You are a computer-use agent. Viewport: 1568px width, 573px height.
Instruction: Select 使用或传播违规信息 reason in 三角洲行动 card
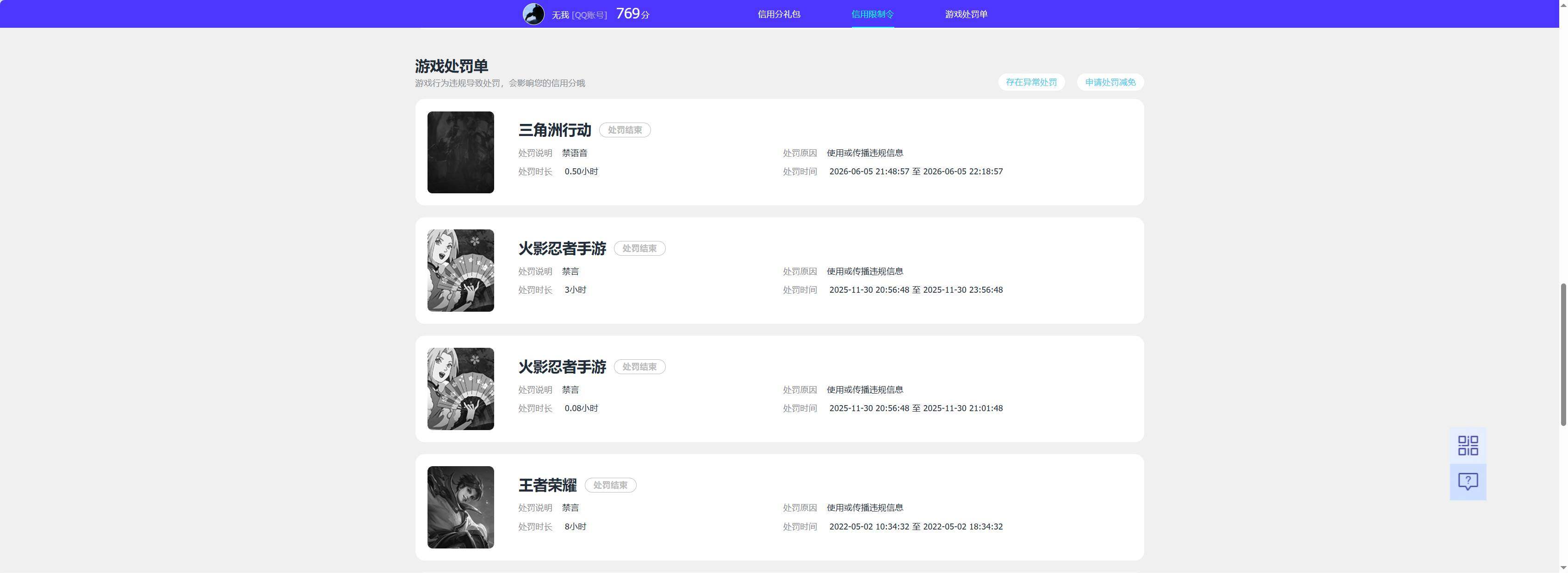864,153
